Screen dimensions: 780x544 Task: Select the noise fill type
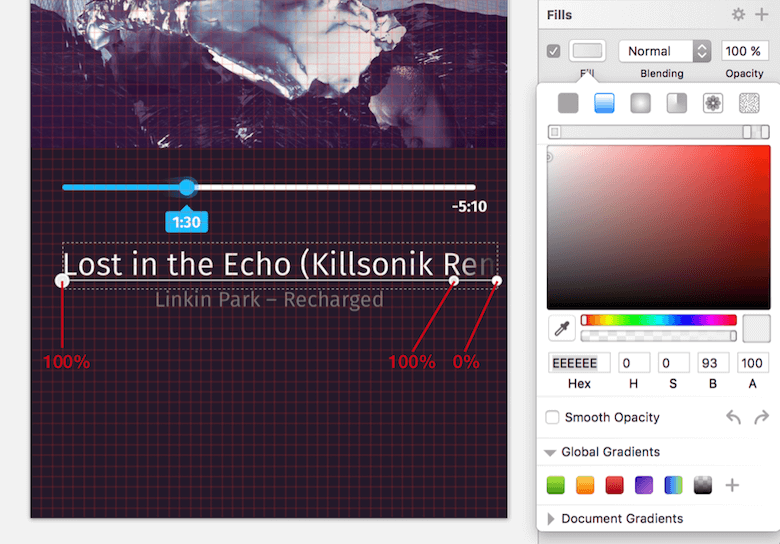point(749,103)
